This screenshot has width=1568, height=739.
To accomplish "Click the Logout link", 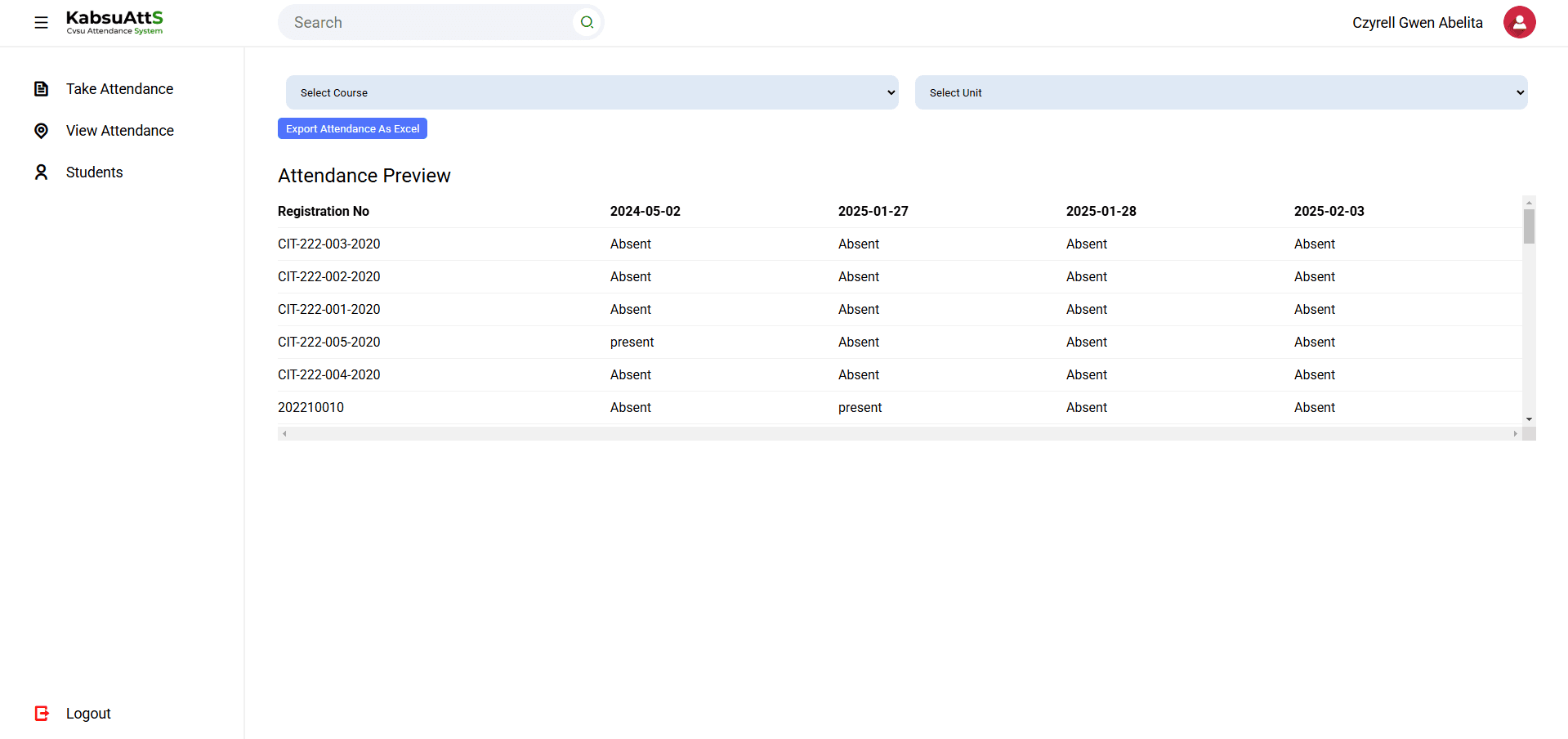I will pyautogui.click(x=88, y=714).
